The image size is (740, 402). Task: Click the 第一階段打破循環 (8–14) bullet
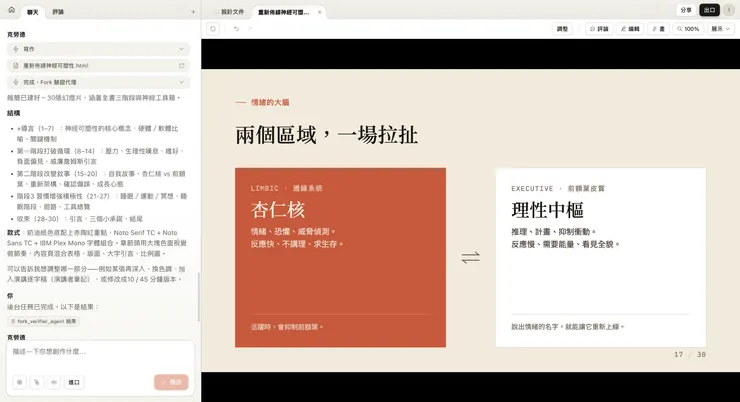(100, 156)
